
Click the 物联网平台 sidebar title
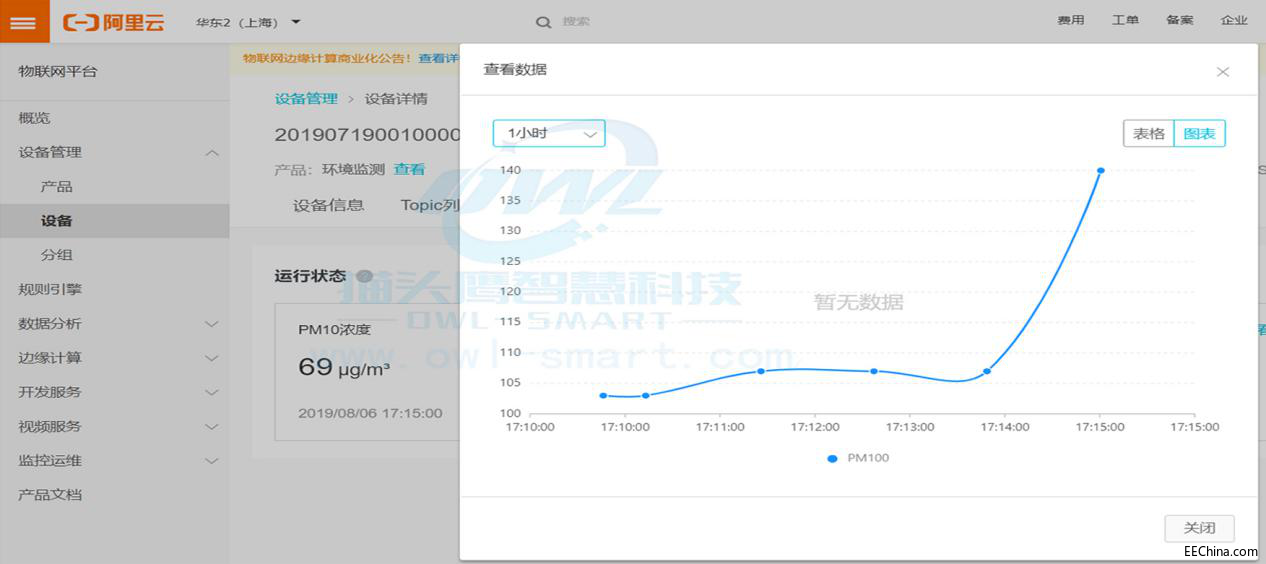(x=58, y=71)
